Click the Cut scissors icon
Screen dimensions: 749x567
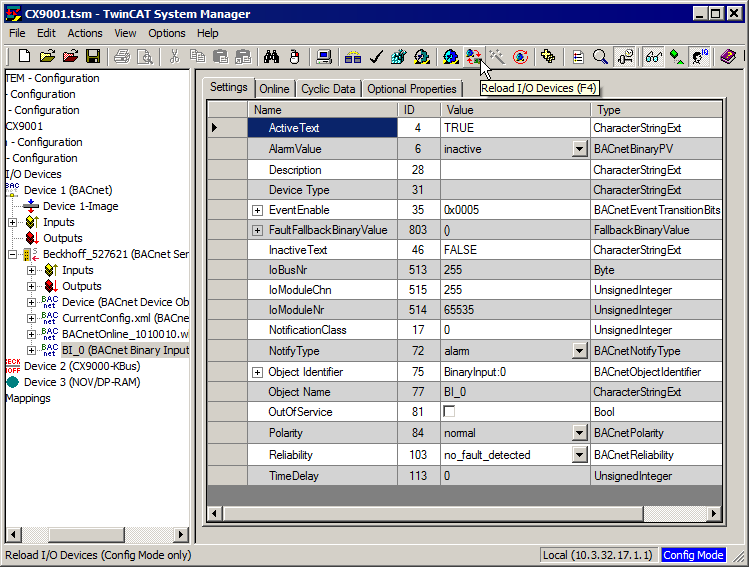click(x=174, y=57)
